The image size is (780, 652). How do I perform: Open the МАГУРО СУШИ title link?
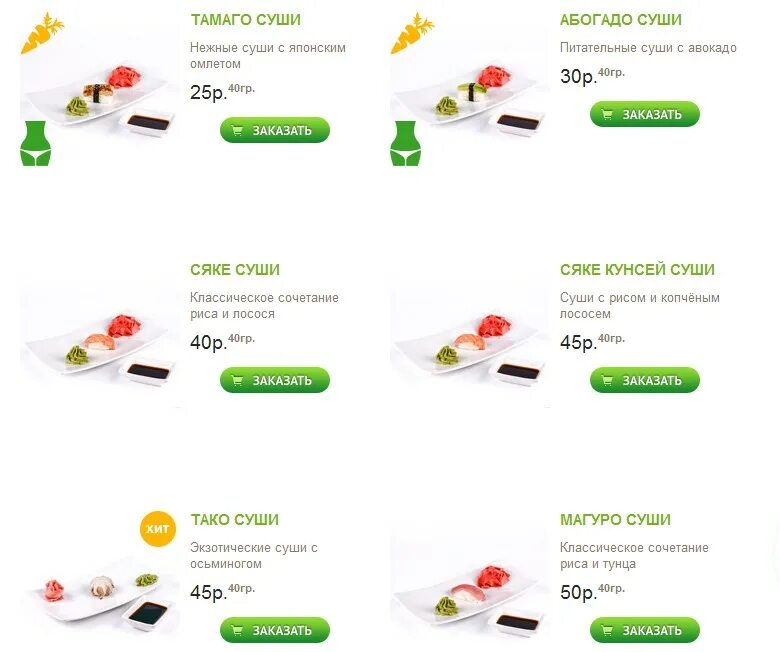pyautogui.click(x=615, y=520)
